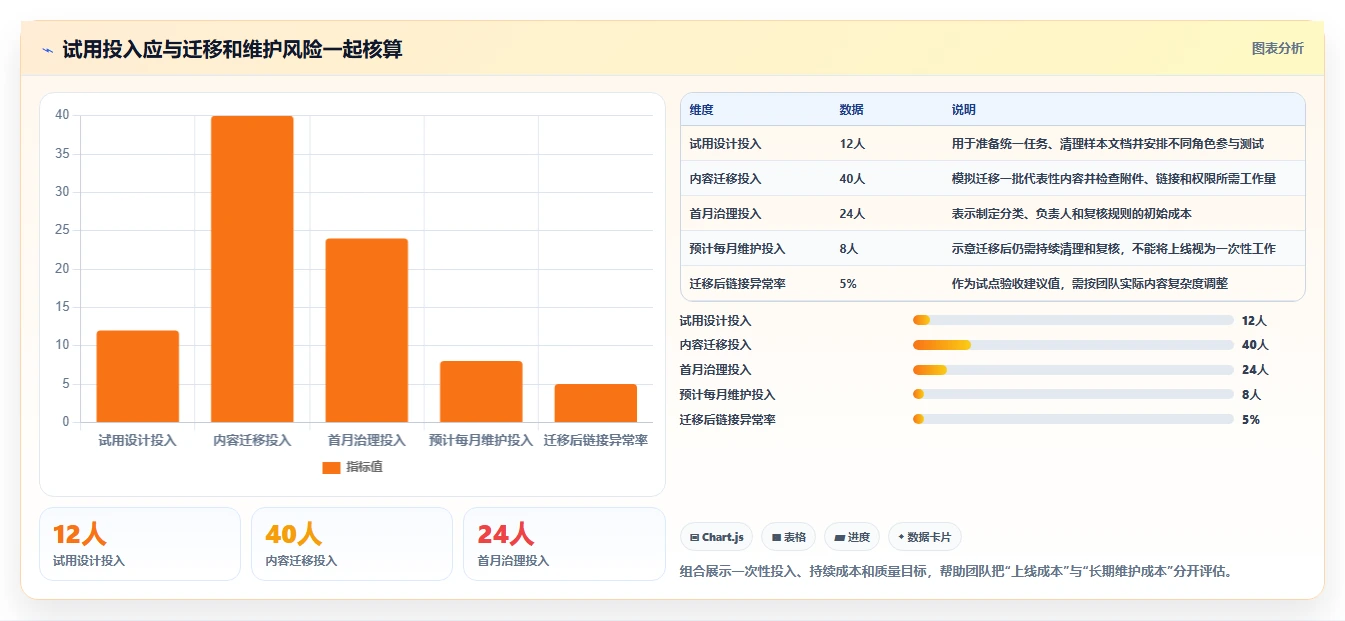
Task: Toggle the 指标值 legend swatch
Action: (x=331, y=467)
